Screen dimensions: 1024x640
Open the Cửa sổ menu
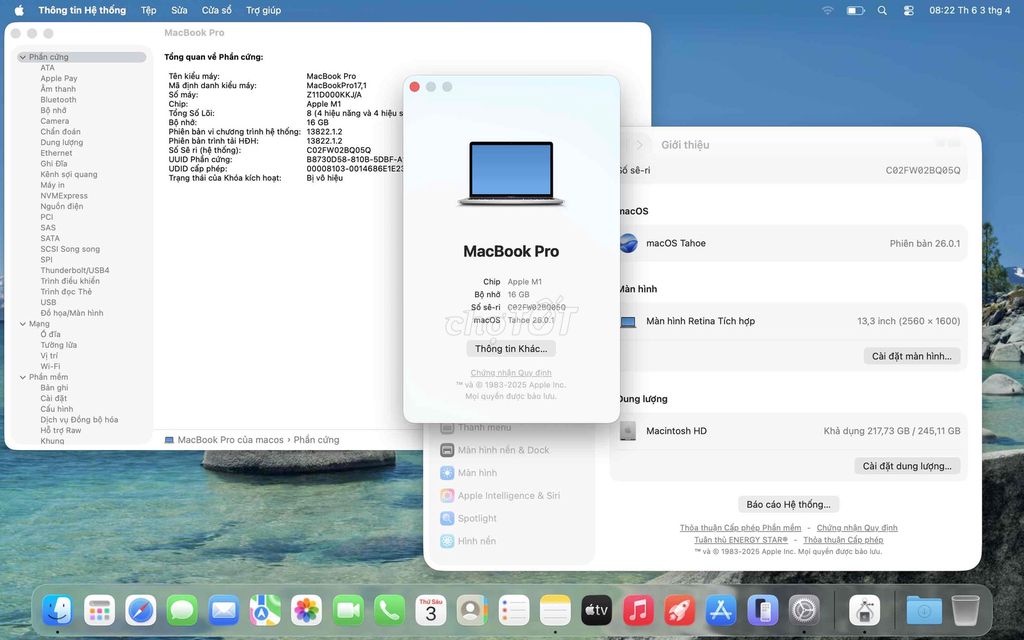pyautogui.click(x=216, y=10)
